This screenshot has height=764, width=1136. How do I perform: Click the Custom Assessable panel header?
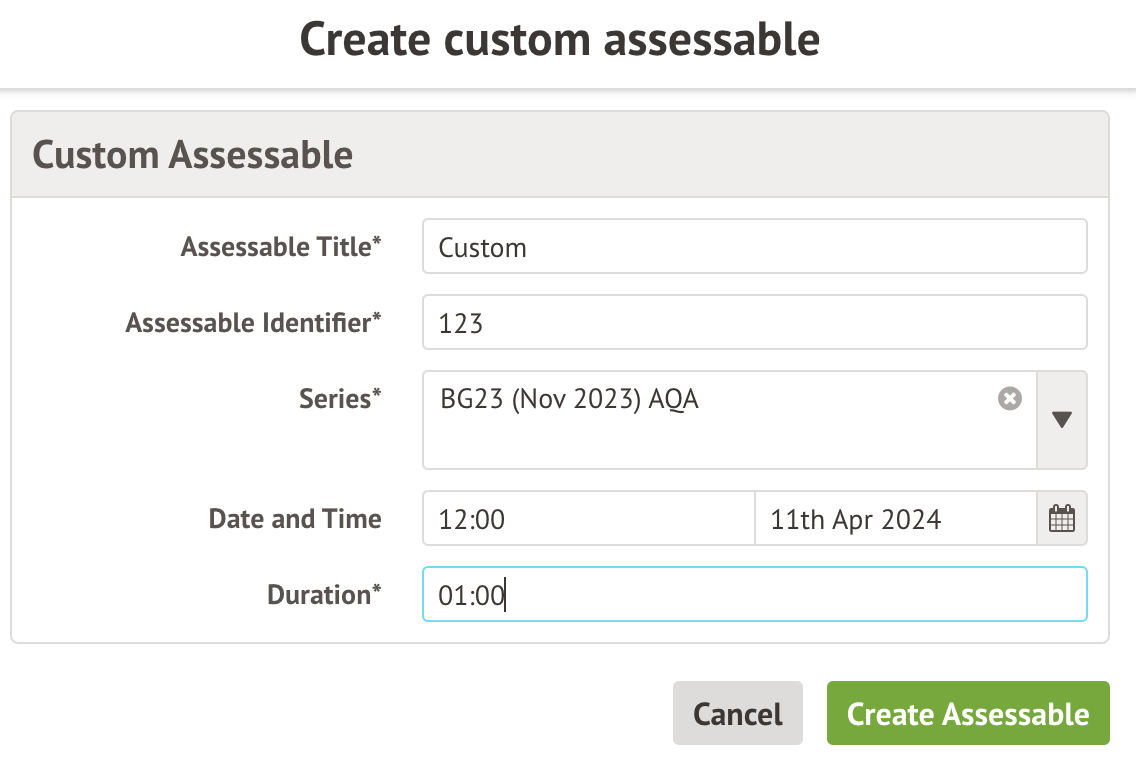click(x=193, y=155)
